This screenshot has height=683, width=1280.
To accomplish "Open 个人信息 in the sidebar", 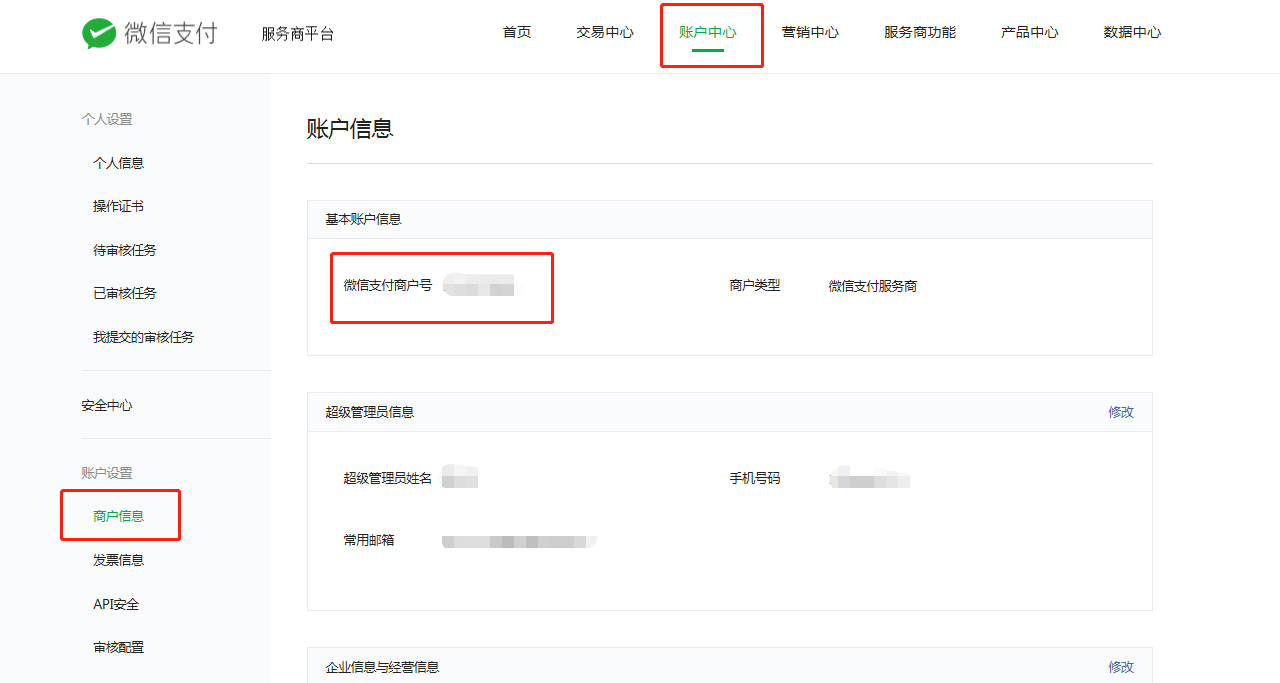I will (119, 163).
